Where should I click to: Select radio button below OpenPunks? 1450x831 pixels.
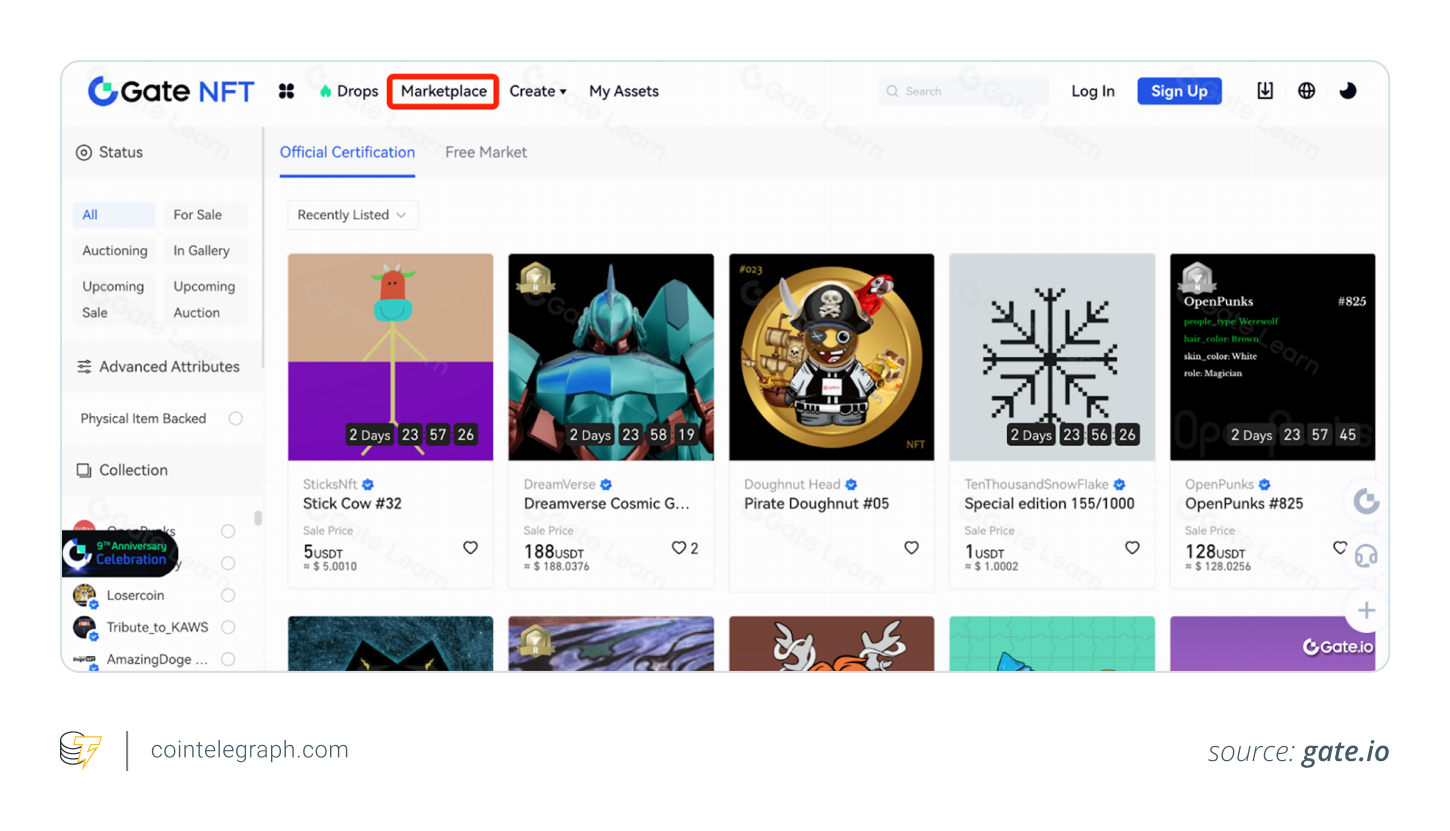(228, 563)
